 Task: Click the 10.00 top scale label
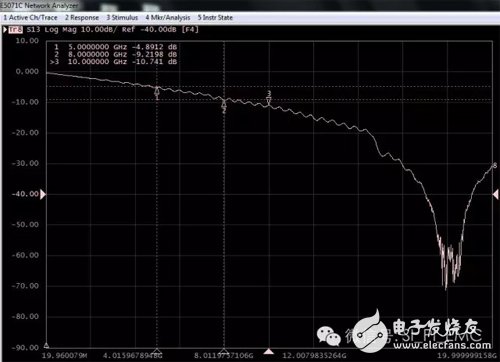(x=27, y=41)
